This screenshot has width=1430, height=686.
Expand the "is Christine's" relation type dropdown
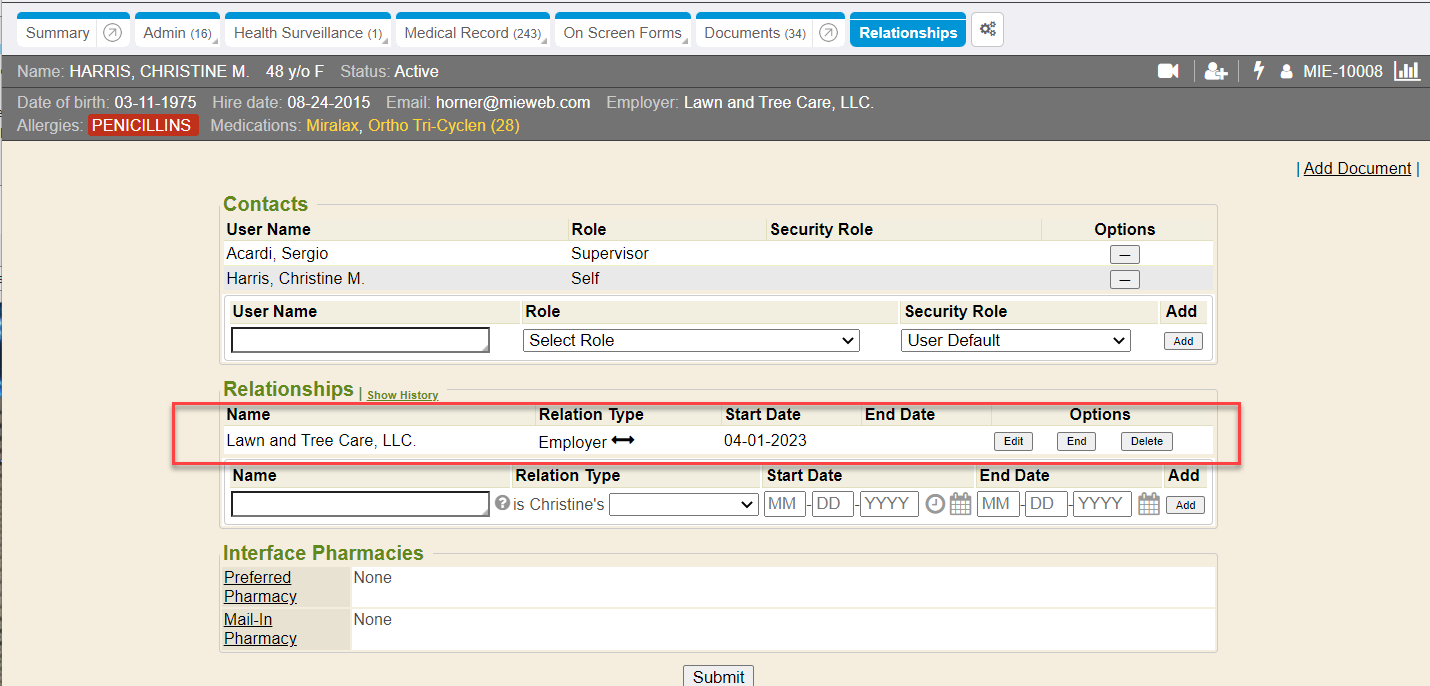click(683, 505)
